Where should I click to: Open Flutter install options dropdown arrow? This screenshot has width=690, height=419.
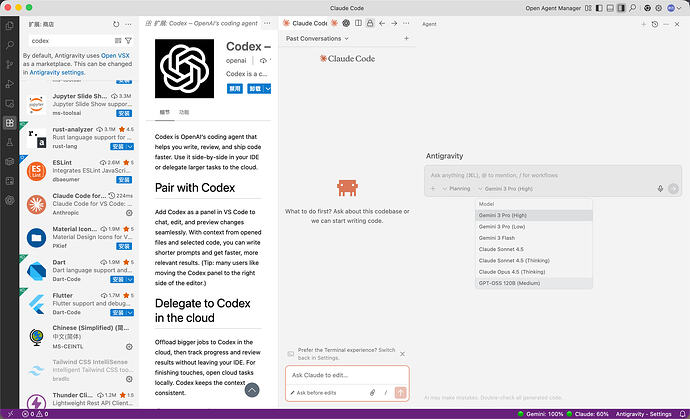click(x=129, y=312)
